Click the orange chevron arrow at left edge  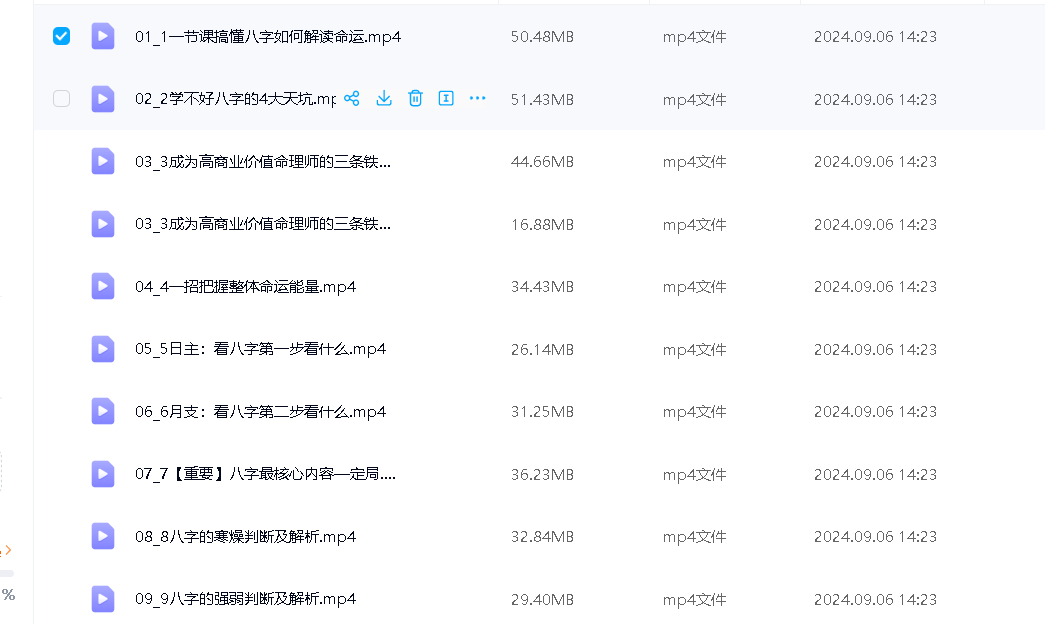pyautogui.click(x=7, y=550)
